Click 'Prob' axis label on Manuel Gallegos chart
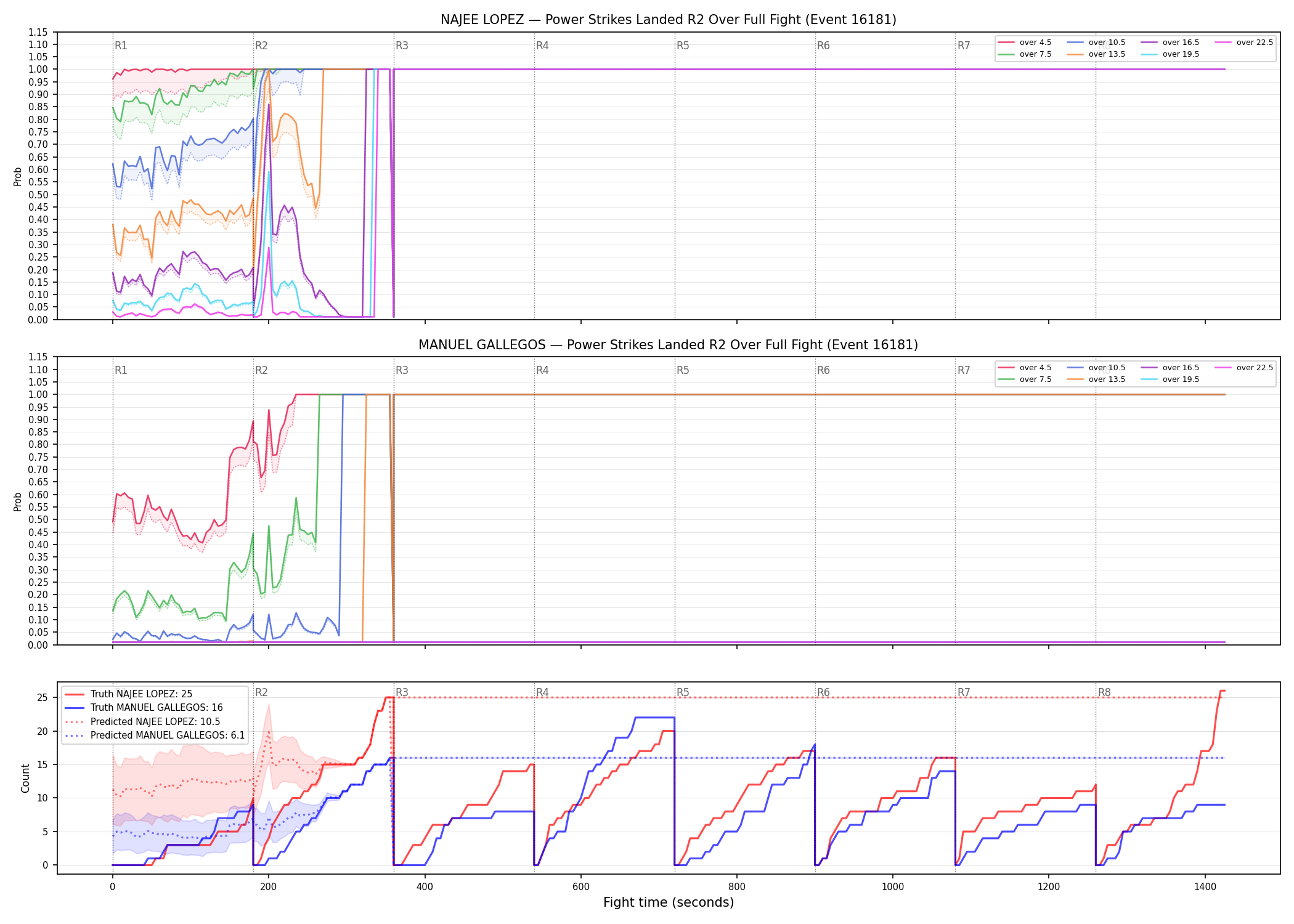This screenshot has height=924, width=1294. [x=18, y=501]
